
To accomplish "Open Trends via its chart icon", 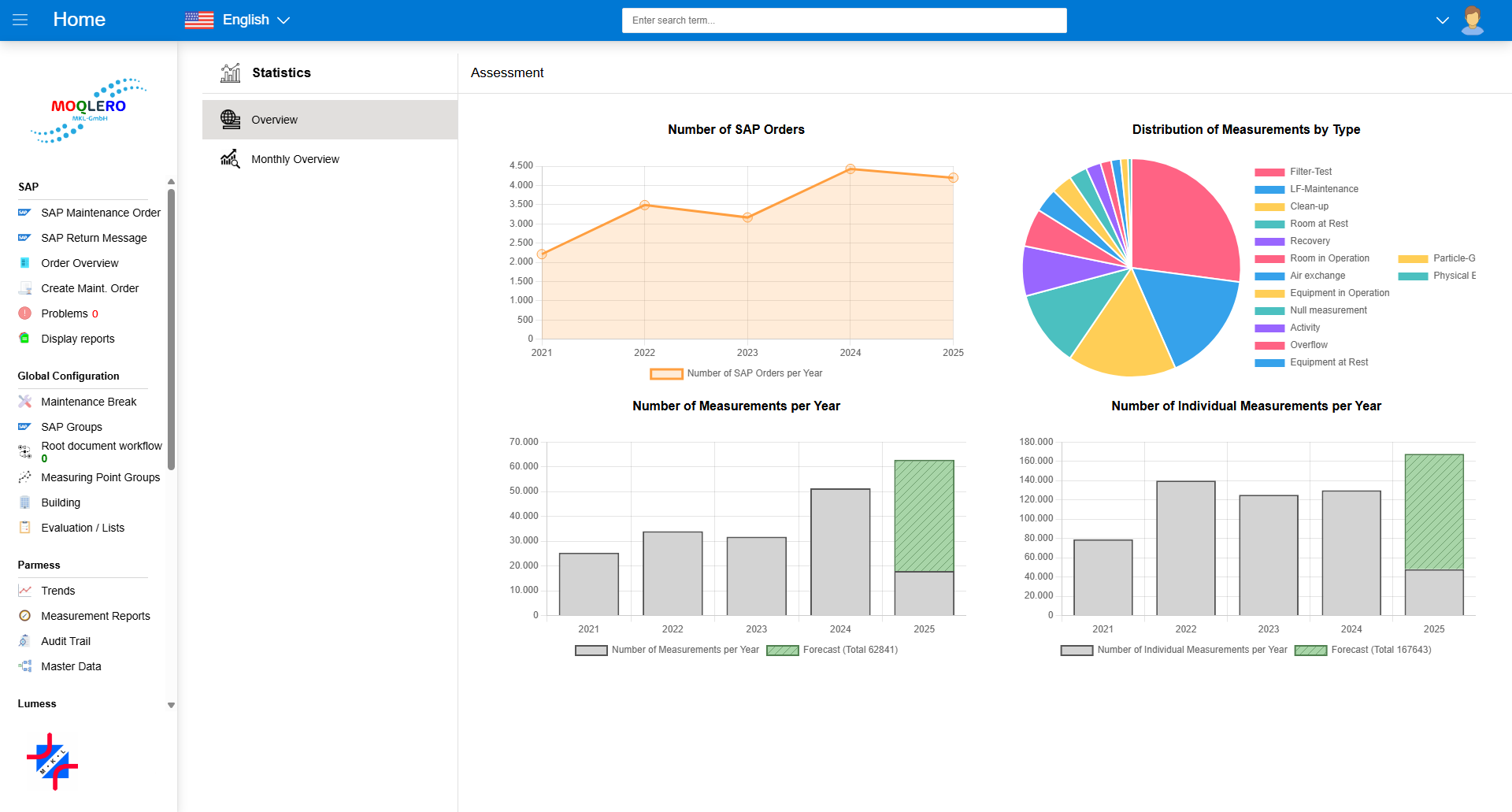I will click(24, 591).
